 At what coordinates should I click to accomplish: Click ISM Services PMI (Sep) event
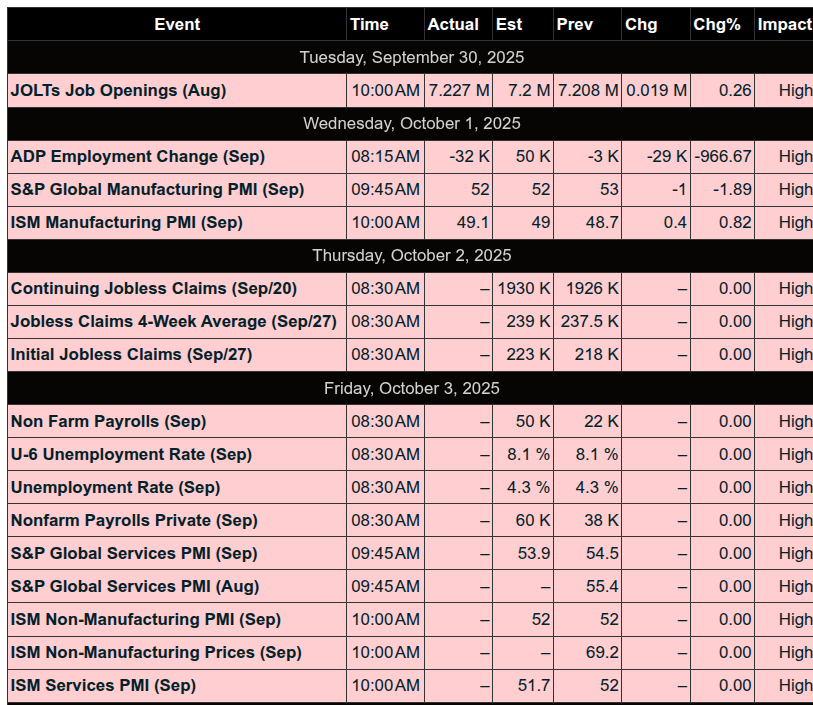103,686
